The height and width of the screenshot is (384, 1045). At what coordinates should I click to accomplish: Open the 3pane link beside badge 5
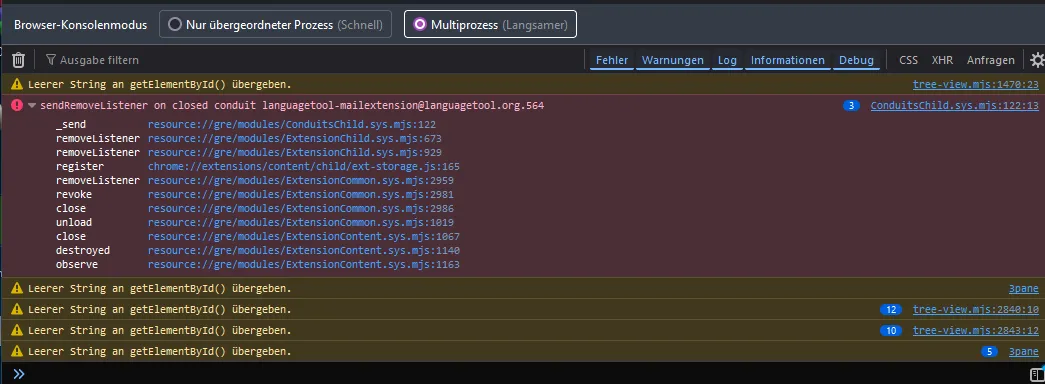pos(1024,351)
